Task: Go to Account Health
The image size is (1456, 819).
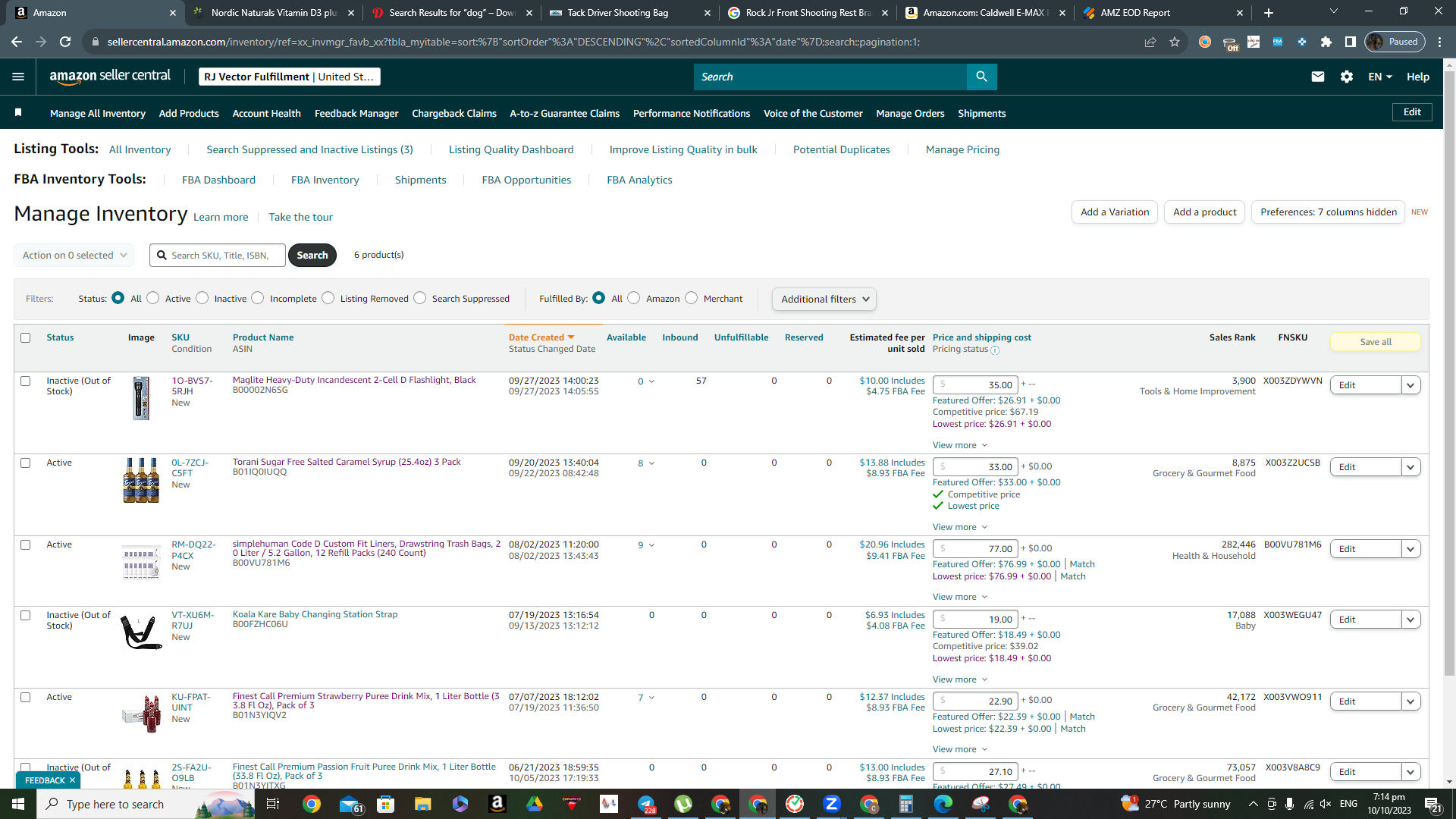Action: pos(266,113)
